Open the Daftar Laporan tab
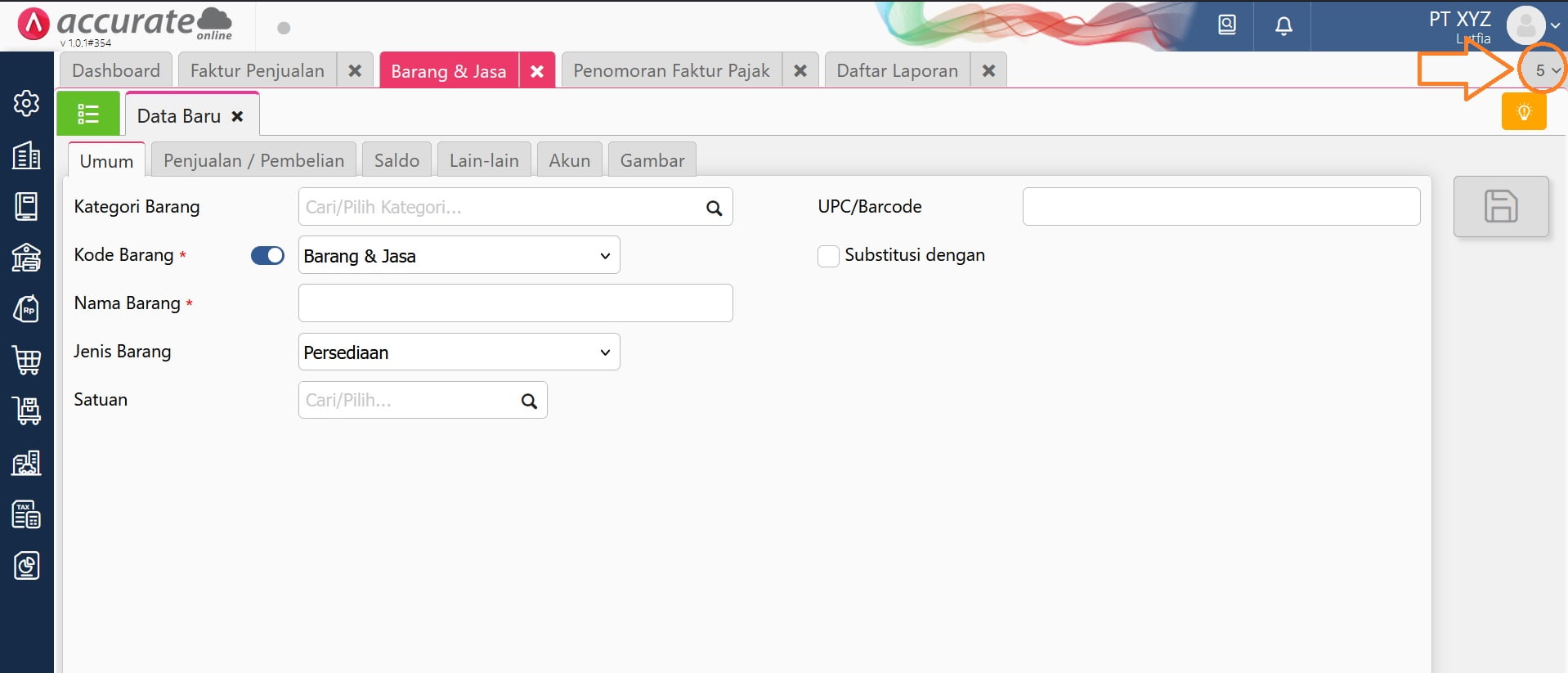 pos(897,71)
